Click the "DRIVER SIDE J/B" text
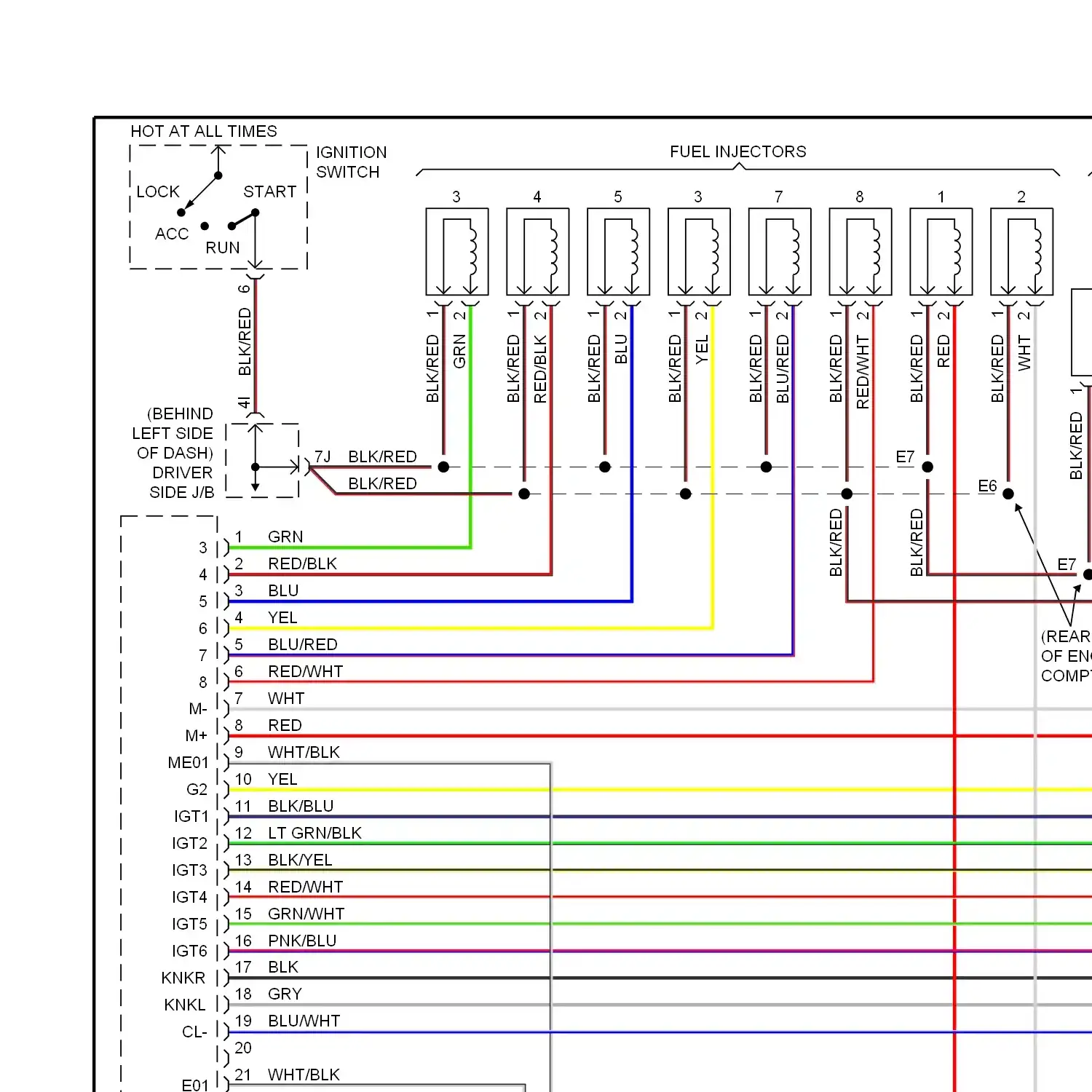Image resolution: width=1092 pixels, height=1092 pixels. (182, 483)
